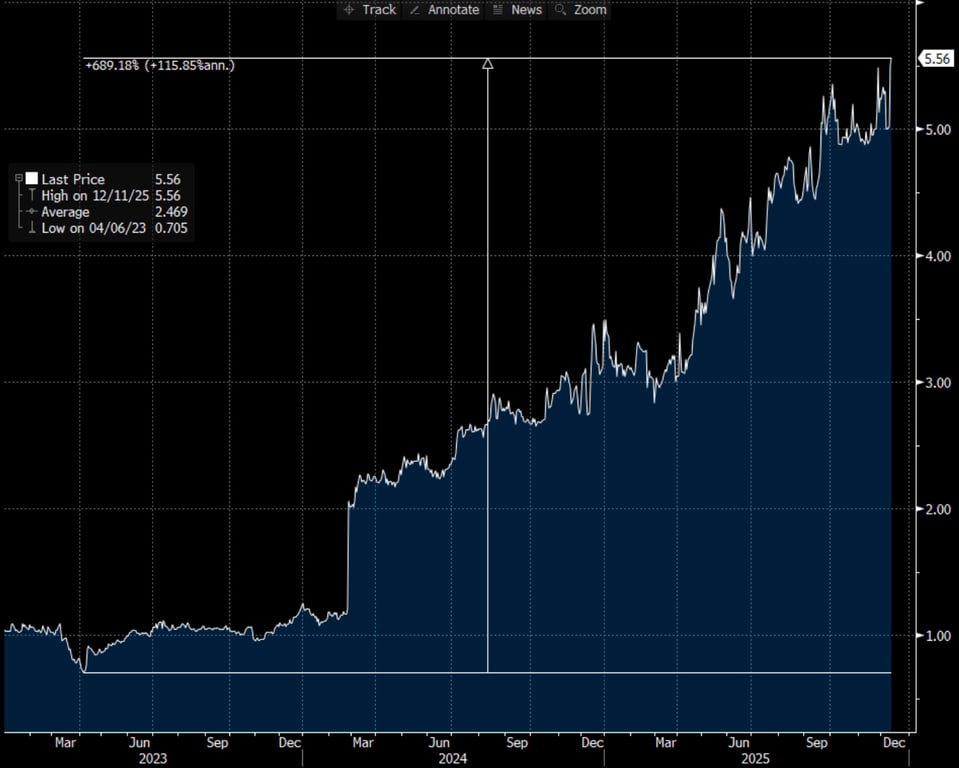Open the News list tool

[x=517, y=10]
